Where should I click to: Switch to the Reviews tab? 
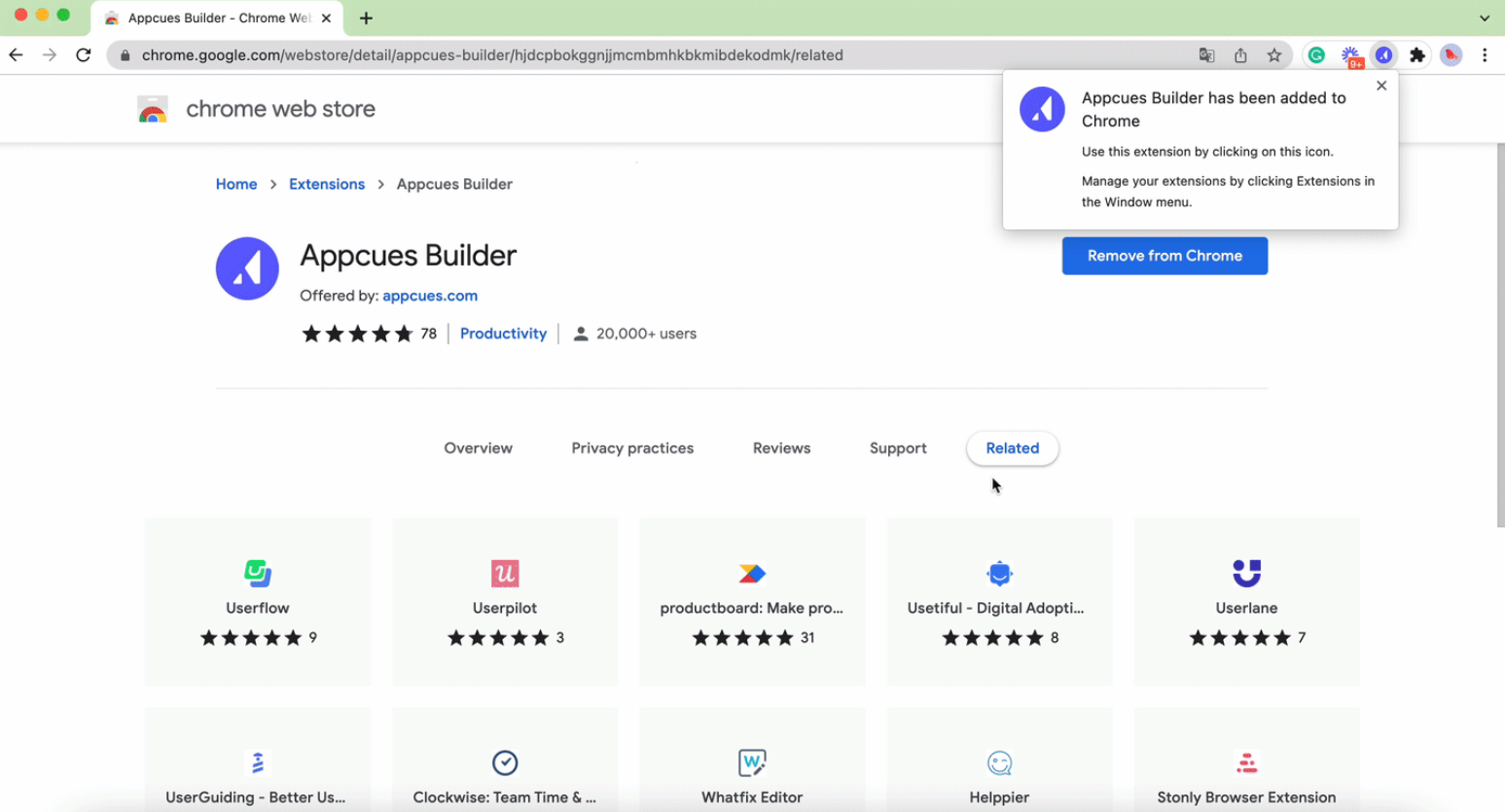pos(781,448)
